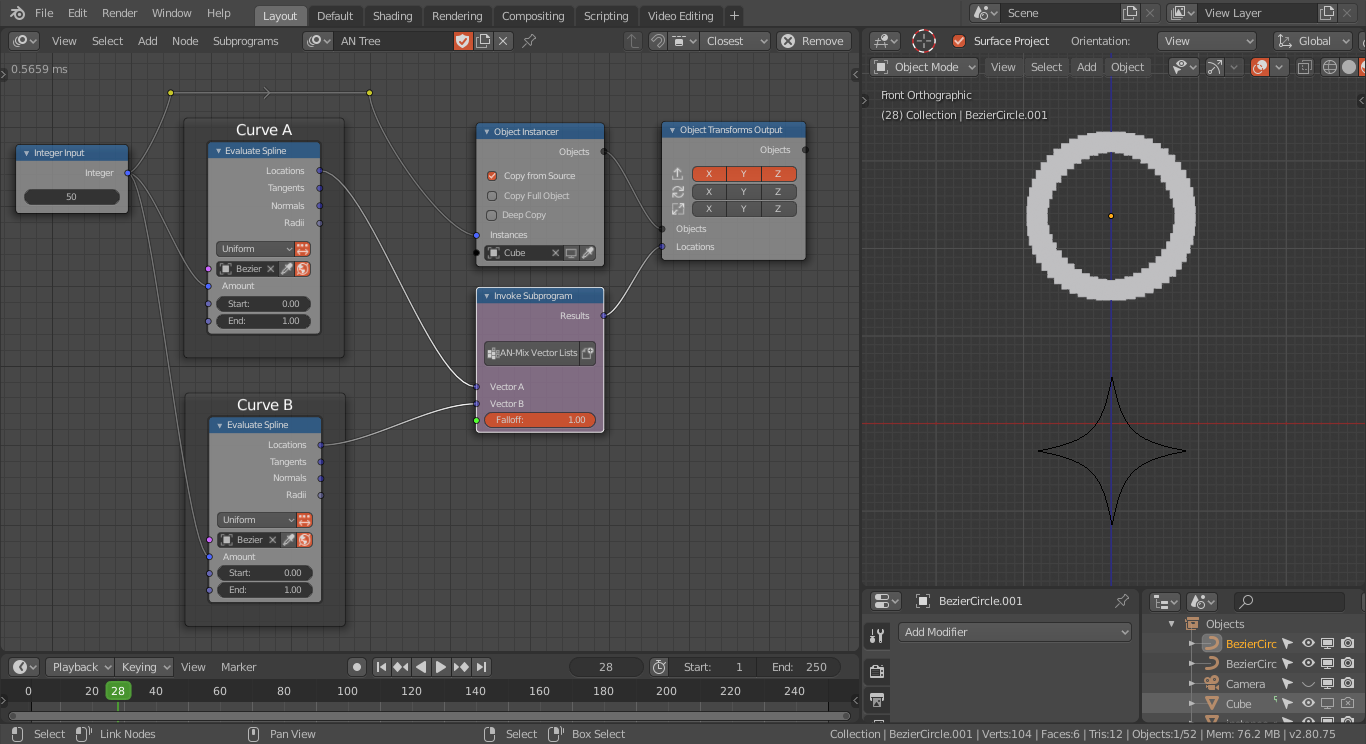
Task: Open Orientation View dropdown
Action: [1207, 41]
